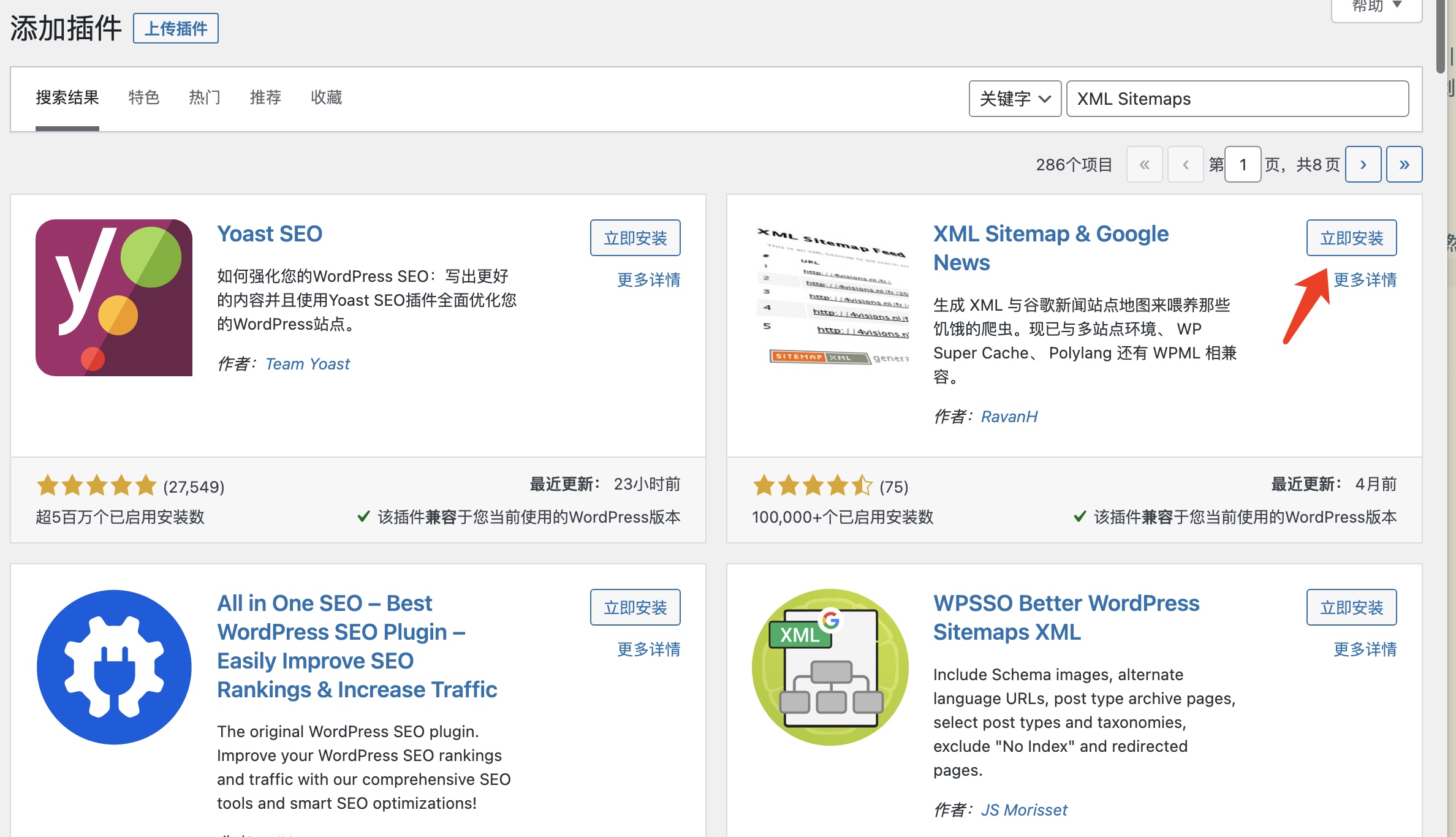Switch to the 搜索结果 tab
This screenshot has height=837, width=1456.
click(x=67, y=98)
